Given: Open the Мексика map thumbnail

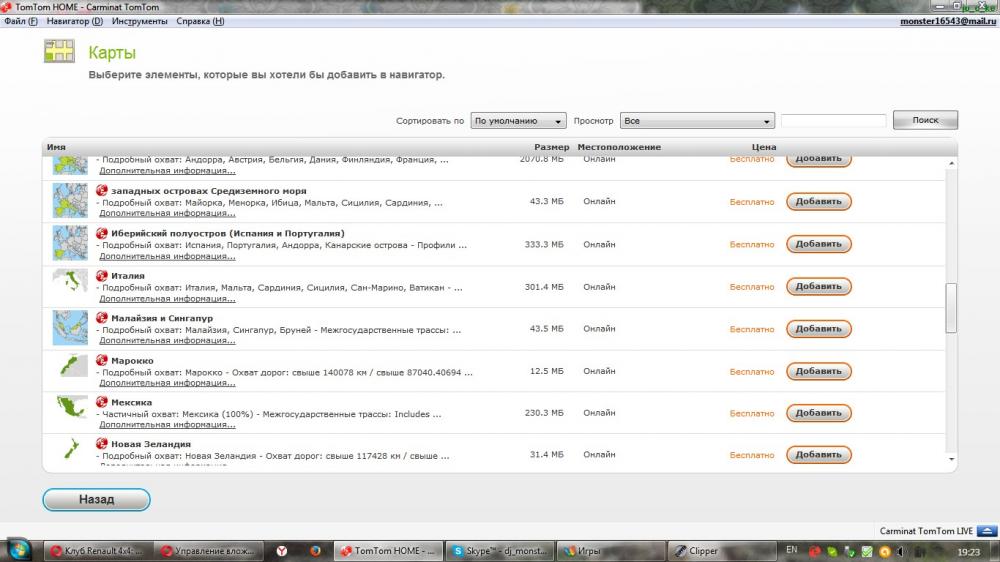Looking at the screenshot, I should [x=70, y=406].
